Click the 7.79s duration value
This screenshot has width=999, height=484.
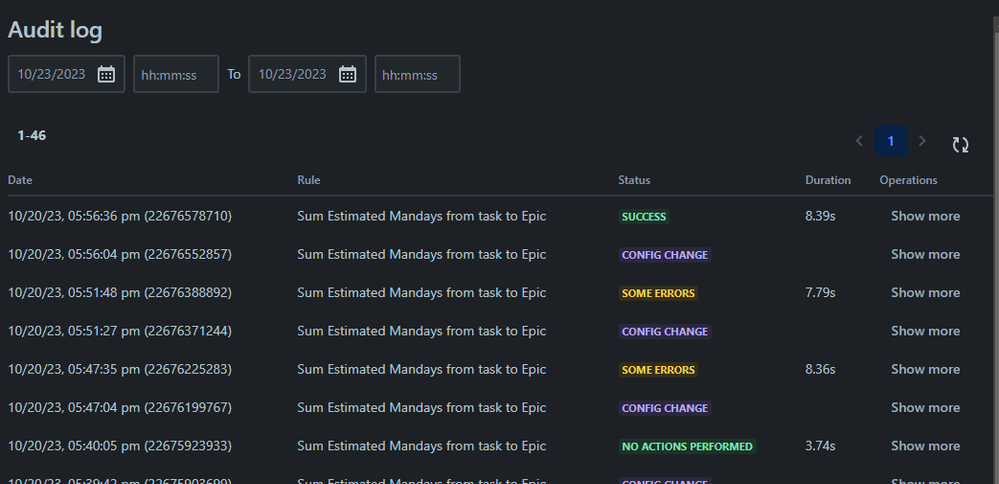pos(820,292)
